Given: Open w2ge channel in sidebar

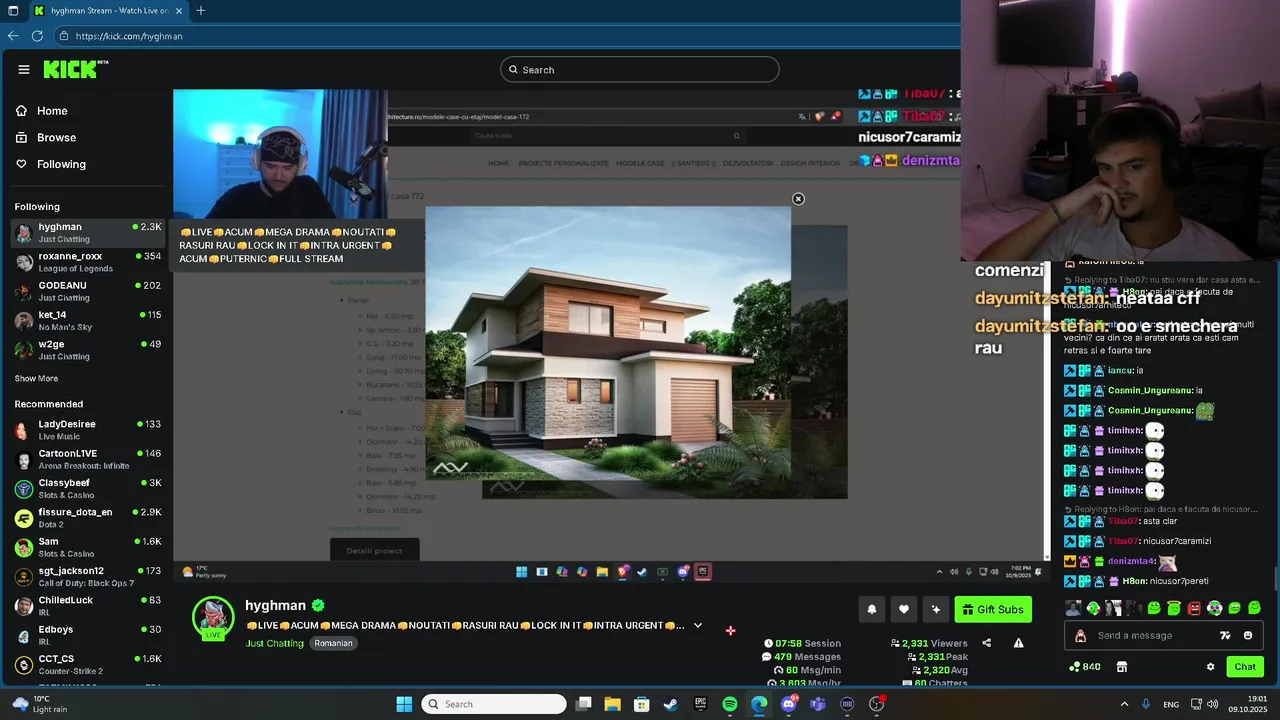Looking at the screenshot, I should [x=88, y=350].
